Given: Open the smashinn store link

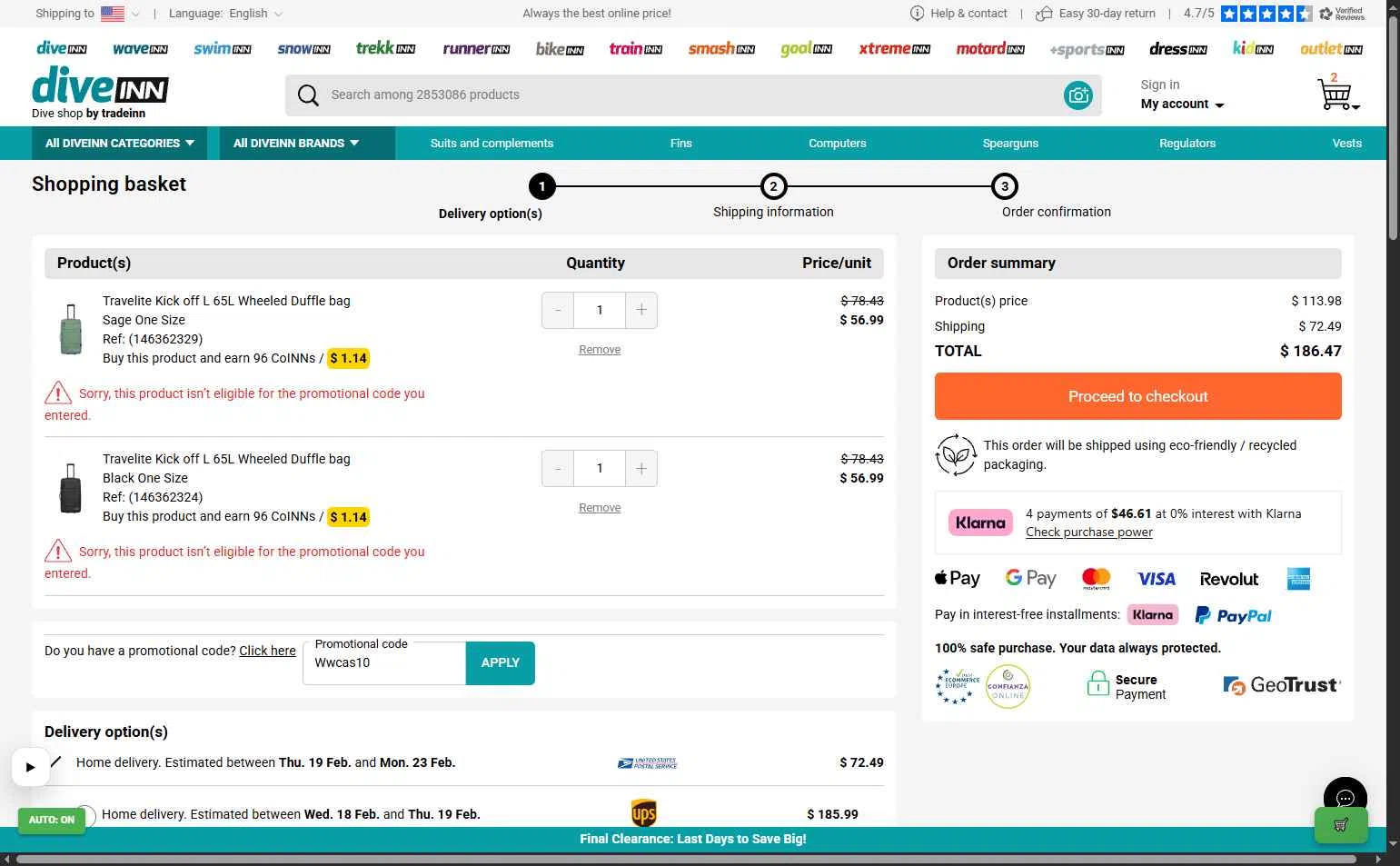Looking at the screenshot, I should 721,49.
